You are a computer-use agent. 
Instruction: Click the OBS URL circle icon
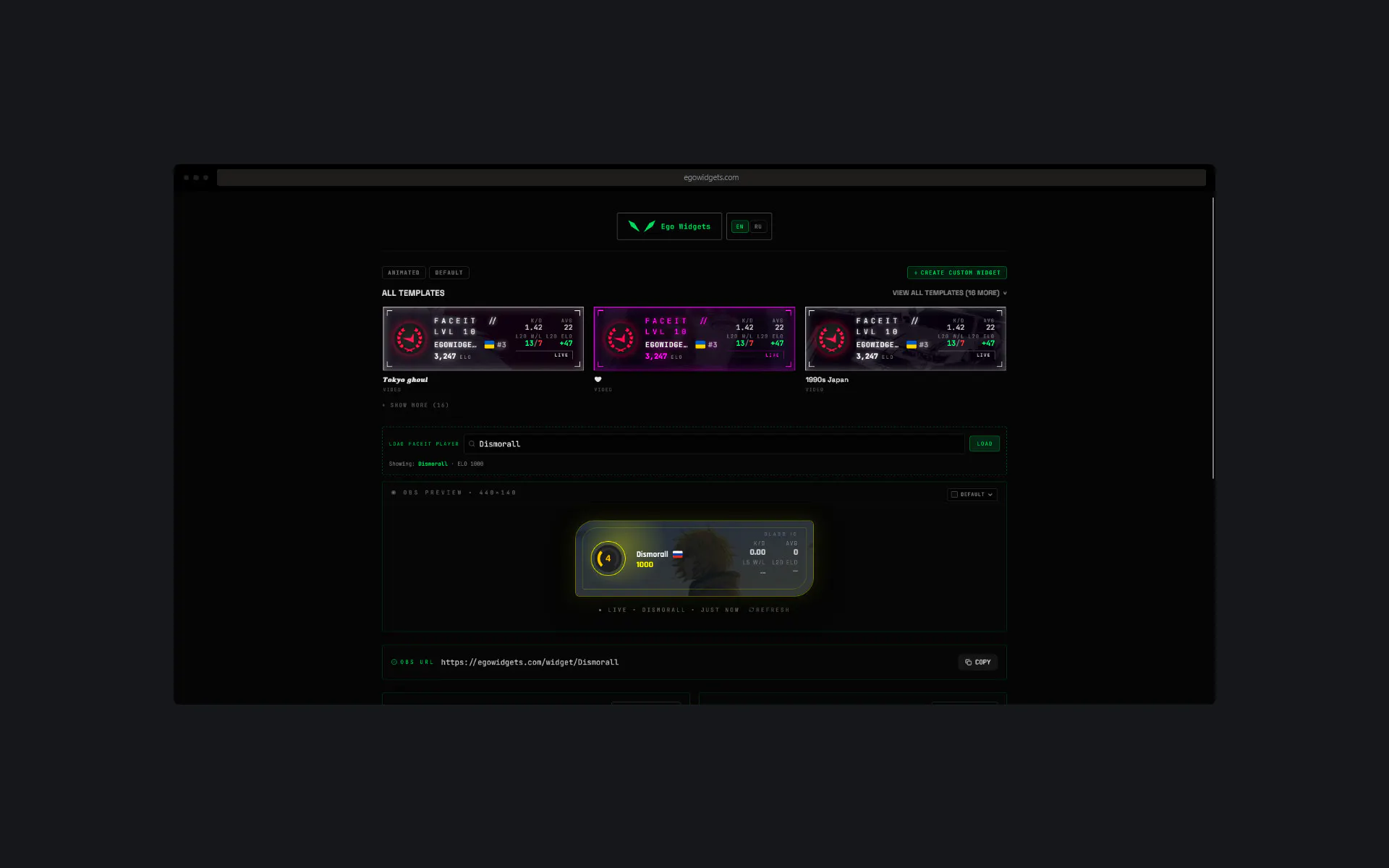394,662
